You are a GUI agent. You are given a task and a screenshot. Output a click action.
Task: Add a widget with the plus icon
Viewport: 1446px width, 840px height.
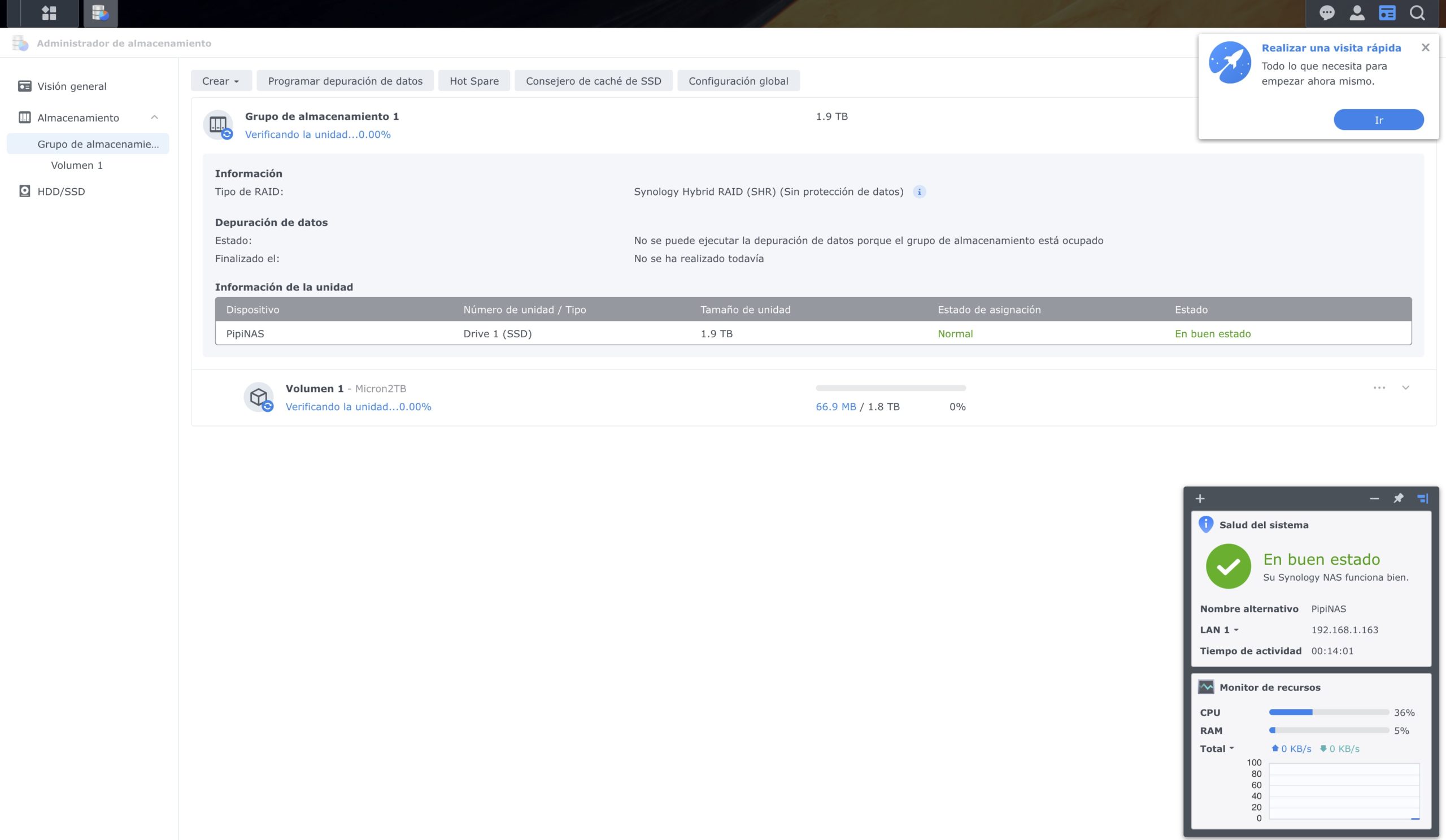pyautogui.click(x=1200, y=499)
